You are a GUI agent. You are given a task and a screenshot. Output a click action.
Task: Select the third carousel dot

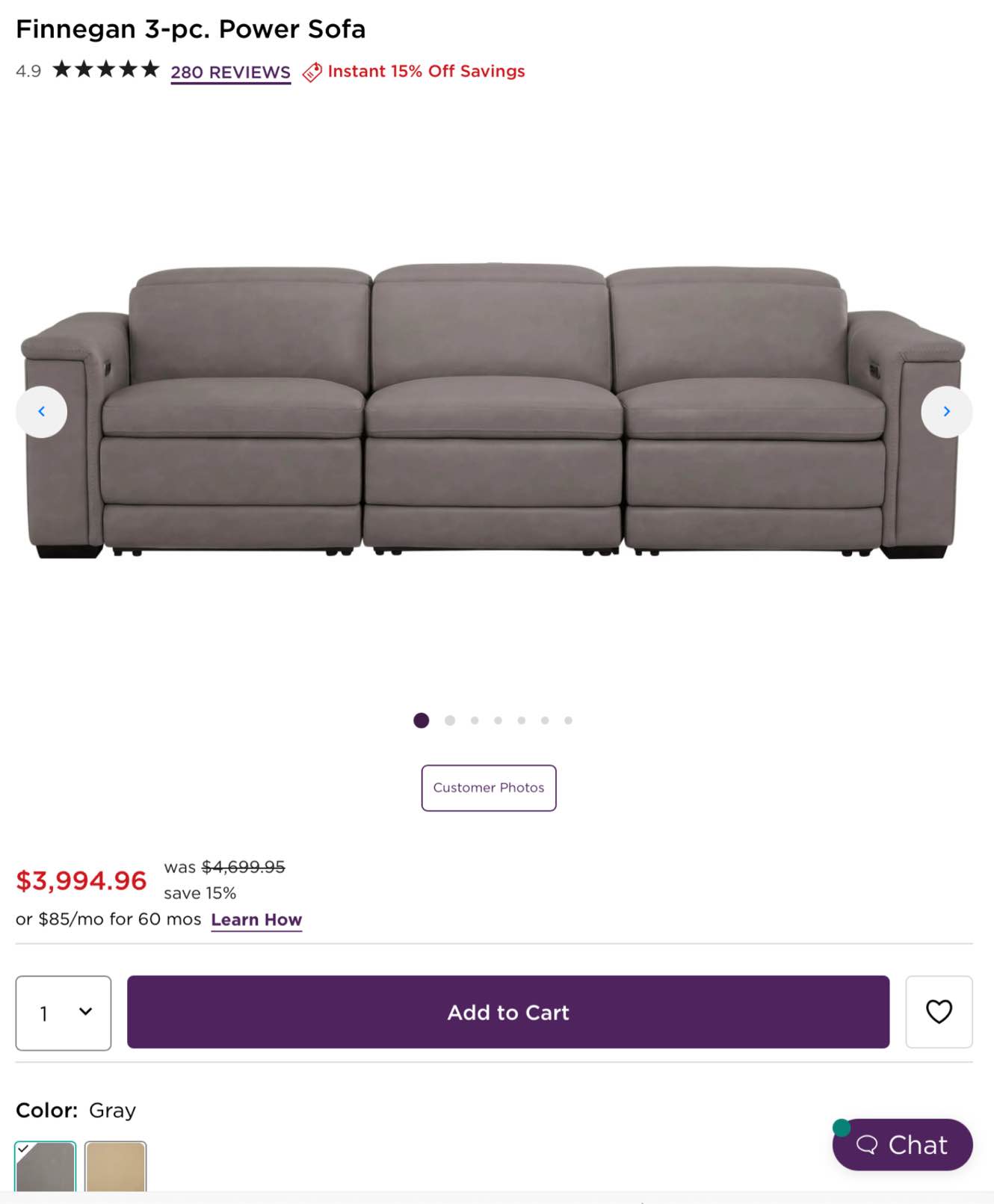coord(475,720)
